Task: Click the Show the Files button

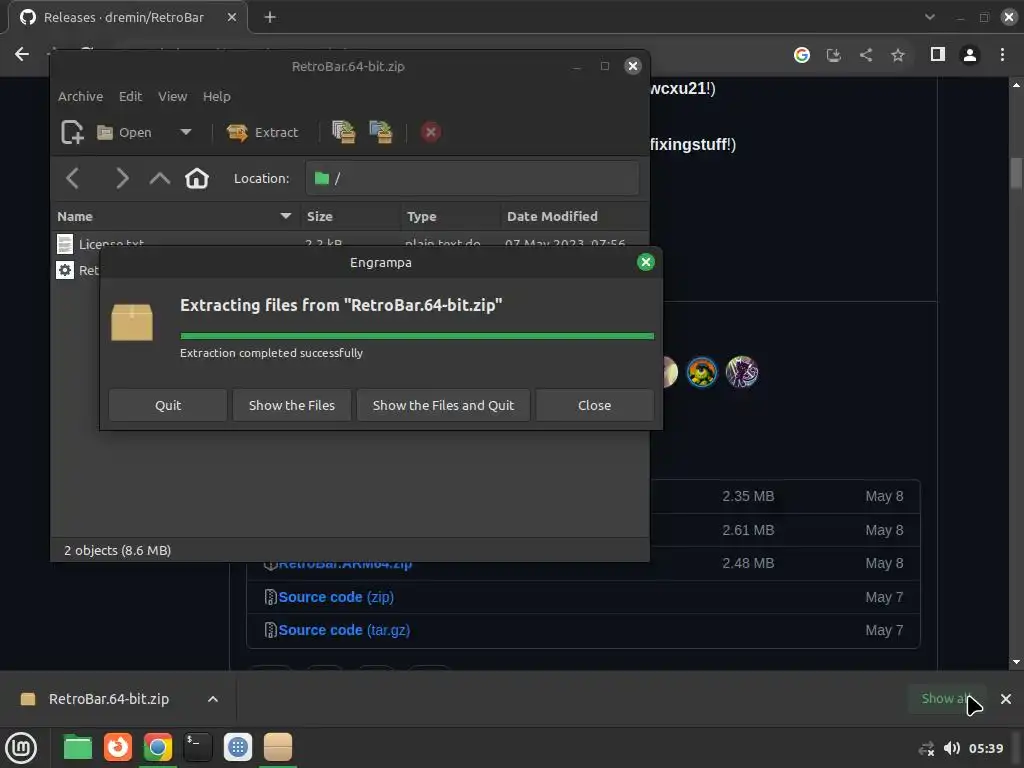Action: (x=292, y=406)
